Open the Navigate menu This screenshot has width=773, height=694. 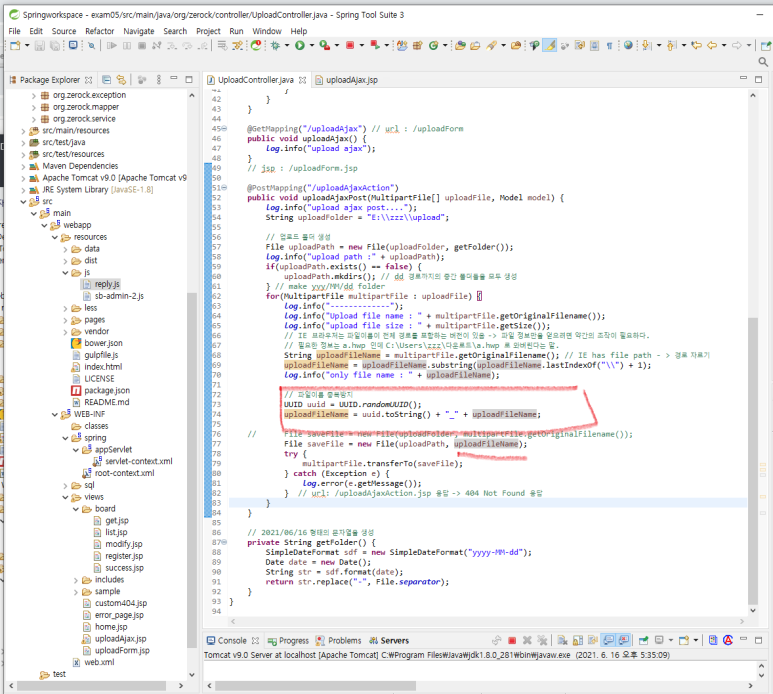pyautogui.click(x=139, y=31)
